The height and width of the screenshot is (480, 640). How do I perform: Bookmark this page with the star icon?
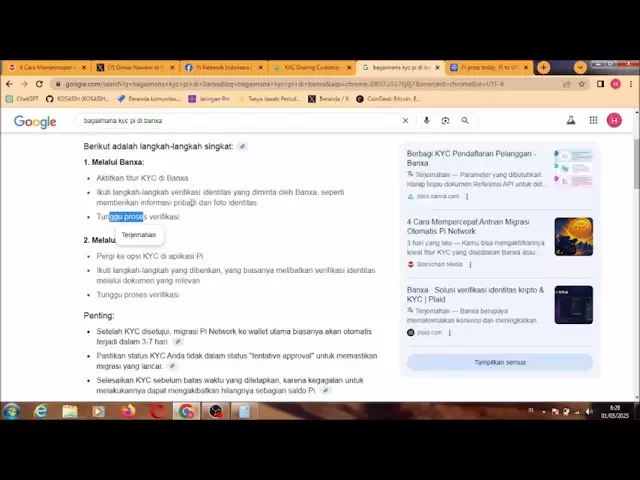coord(582,84)
